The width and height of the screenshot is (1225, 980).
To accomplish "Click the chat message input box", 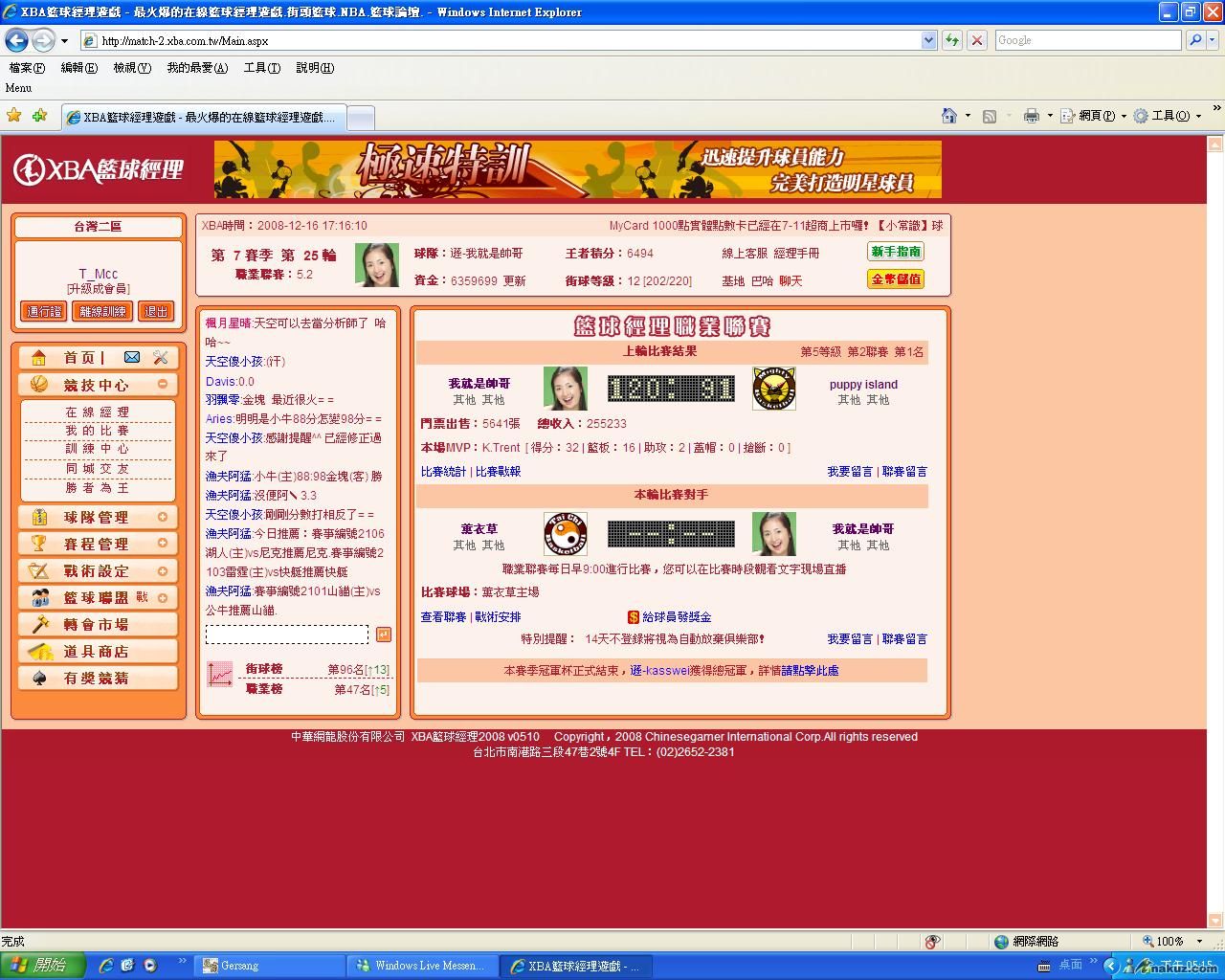I will pos(287,635).
